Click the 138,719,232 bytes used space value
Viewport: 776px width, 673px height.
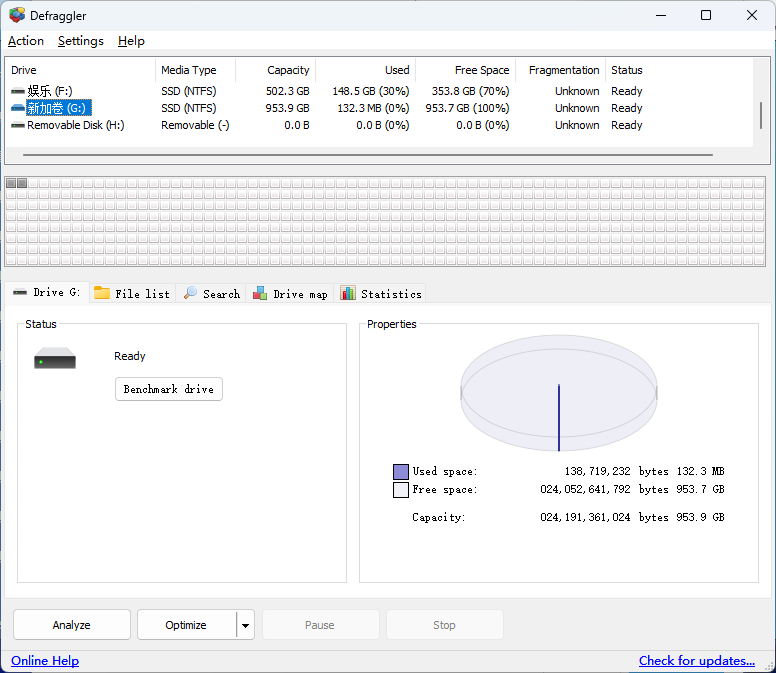(x=617, y=471)
